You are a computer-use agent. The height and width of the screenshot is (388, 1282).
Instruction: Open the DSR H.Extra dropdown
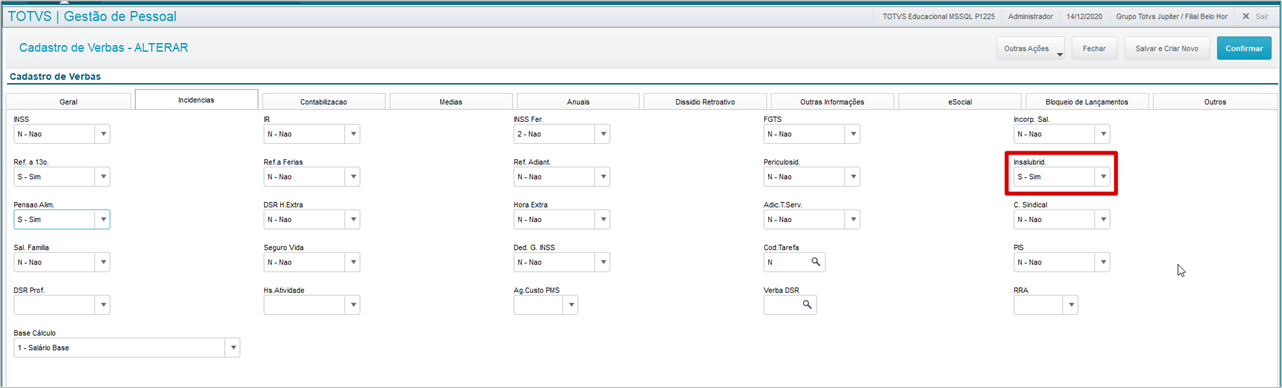pyautogui.click(x=352, y=220)
